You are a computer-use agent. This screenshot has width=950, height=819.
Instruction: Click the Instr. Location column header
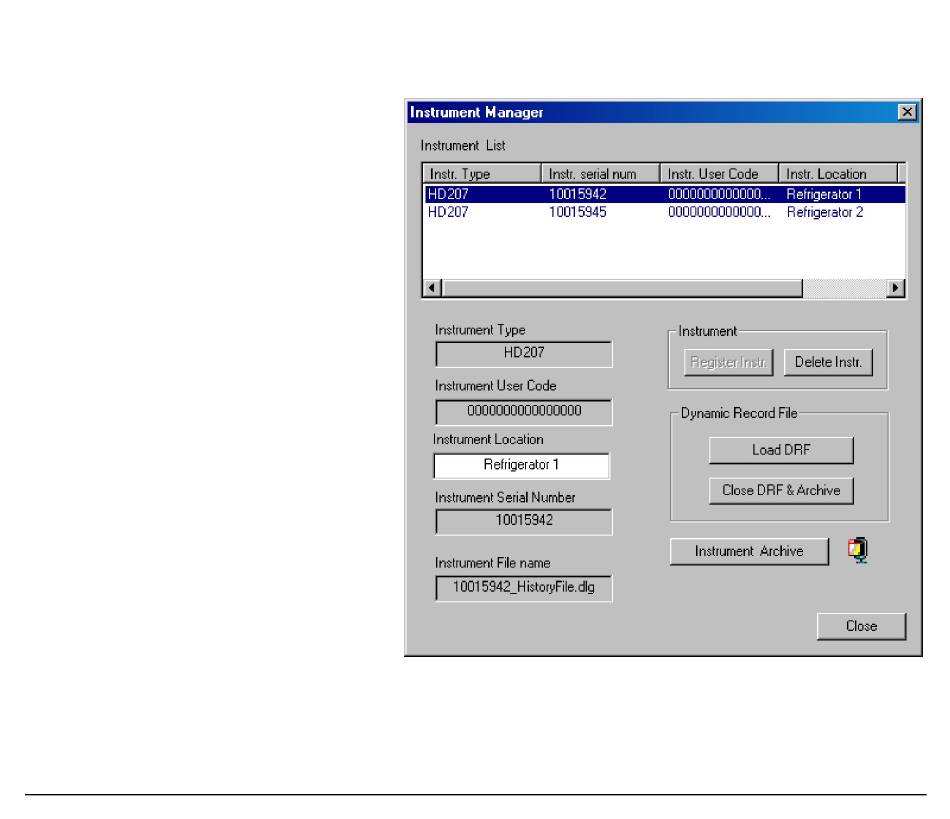pos(838,174)
